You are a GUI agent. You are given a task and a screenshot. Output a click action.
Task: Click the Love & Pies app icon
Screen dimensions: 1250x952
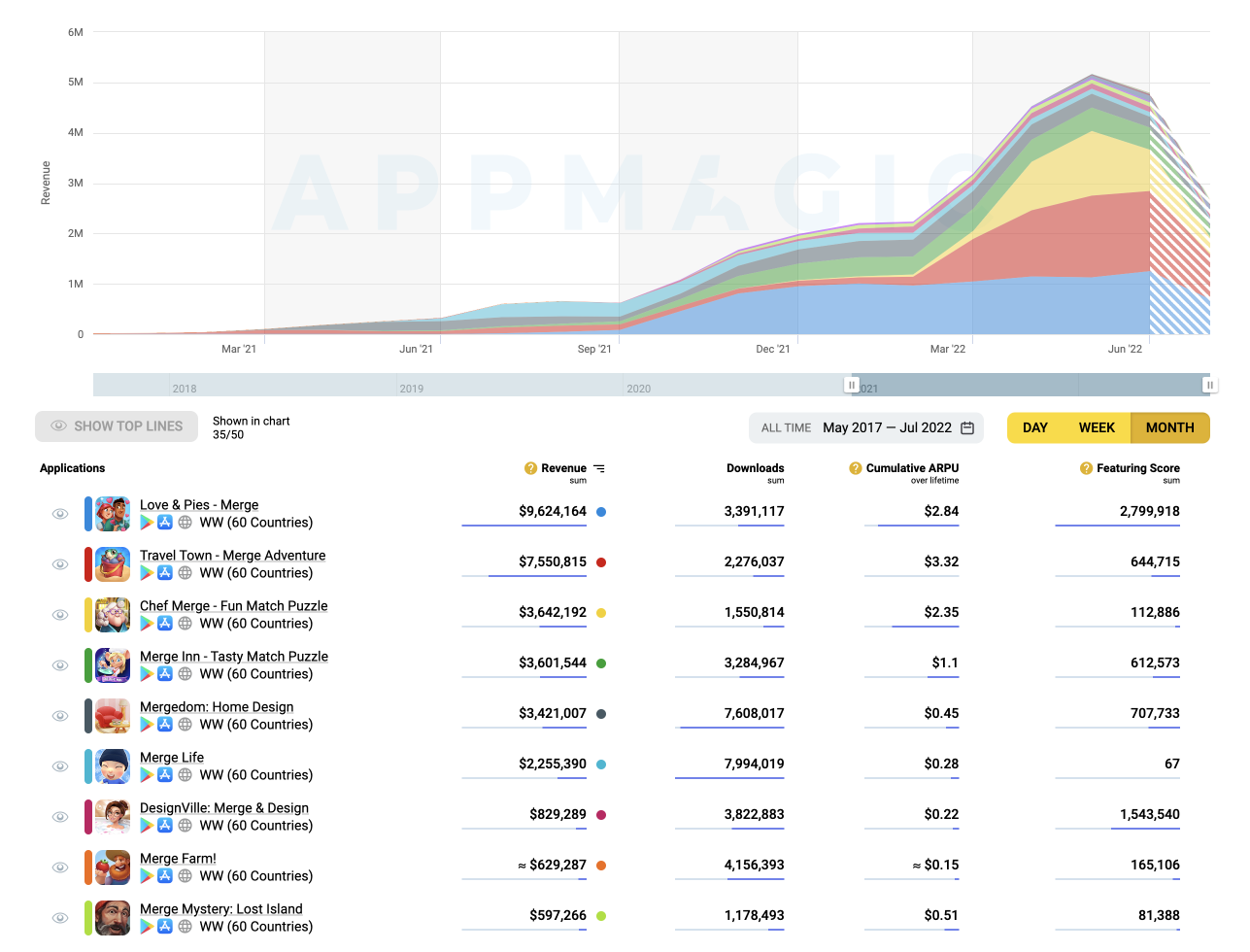[113, 514]
